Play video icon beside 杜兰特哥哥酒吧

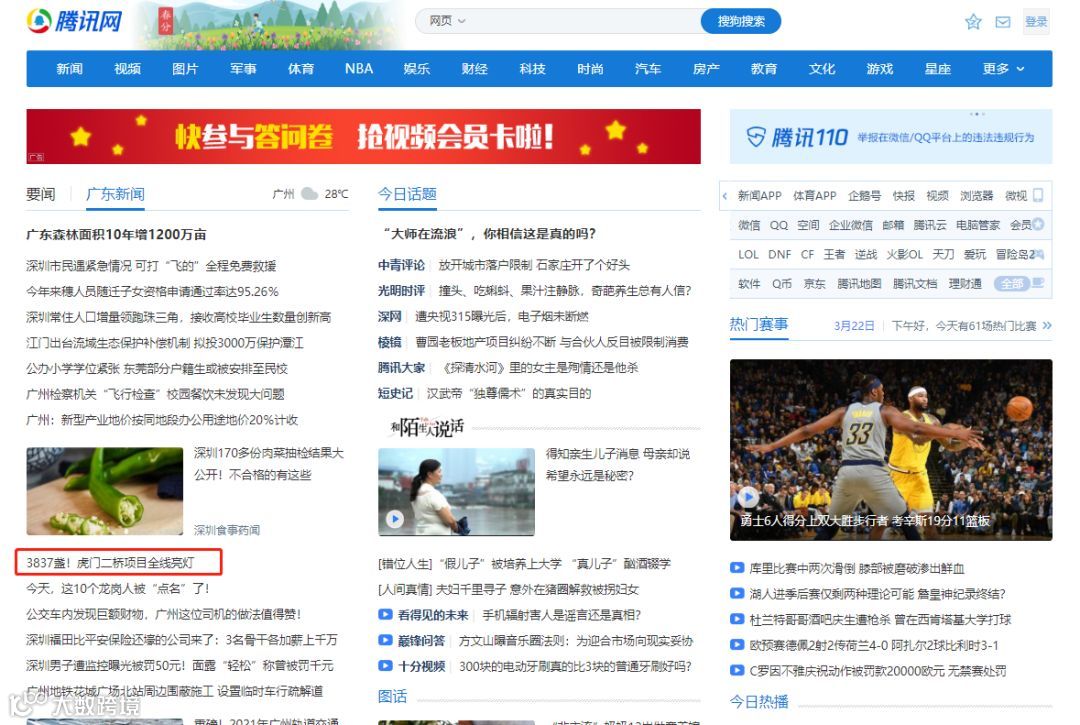tap(737, 619)
